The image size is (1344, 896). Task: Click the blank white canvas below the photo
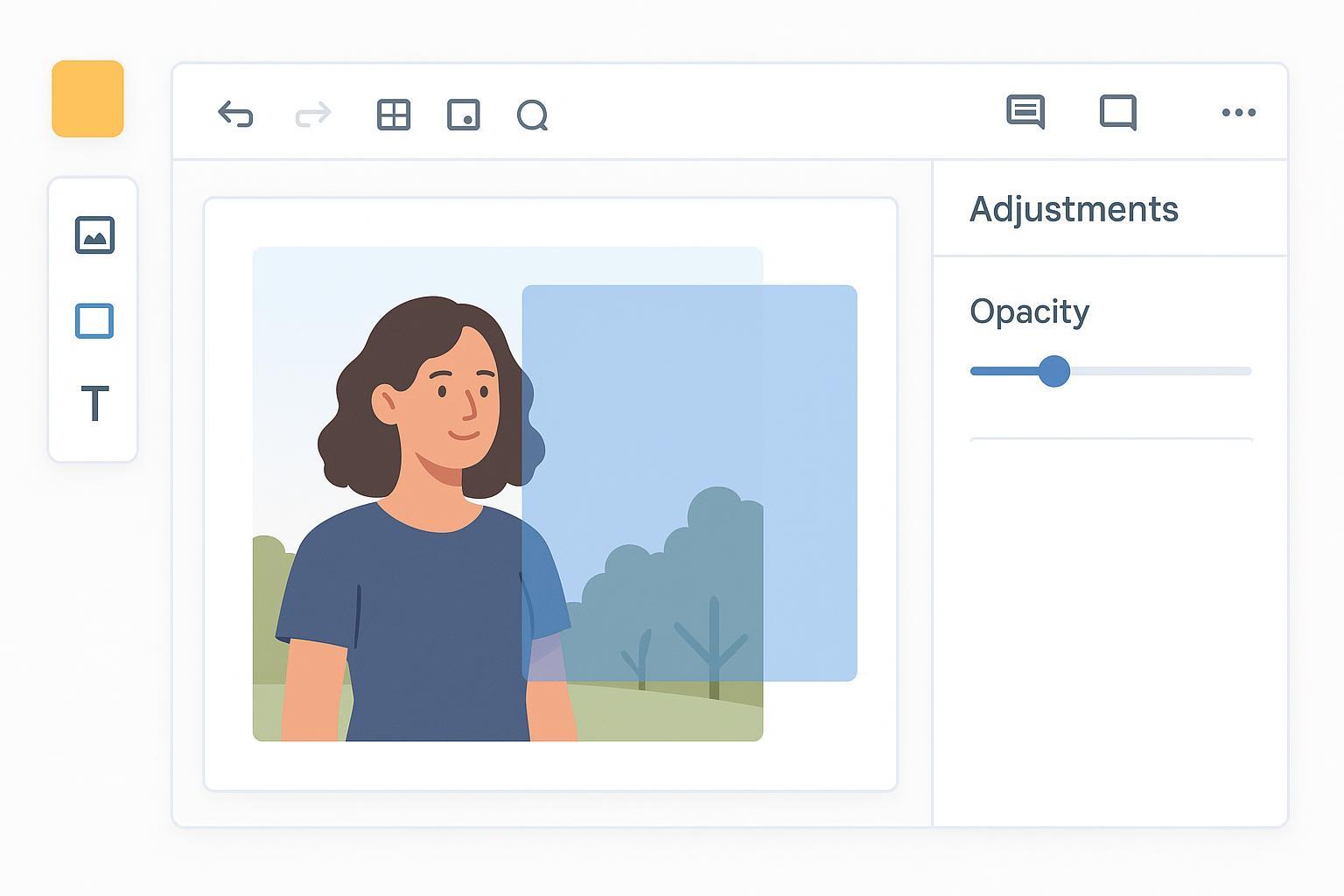(549, 766)
